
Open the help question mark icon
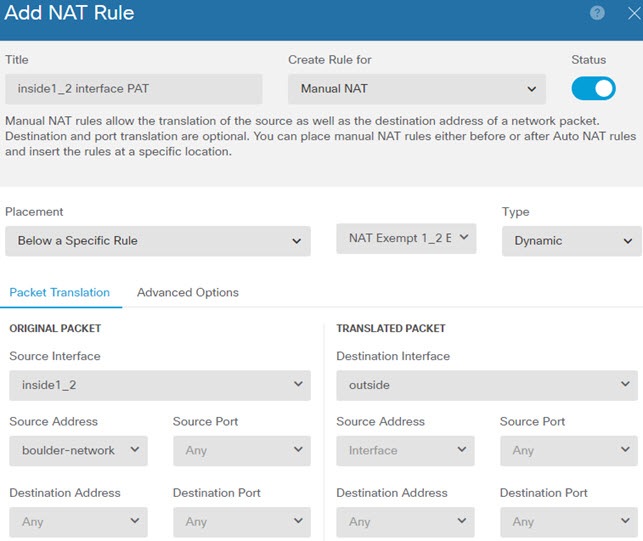coord(597,13)
